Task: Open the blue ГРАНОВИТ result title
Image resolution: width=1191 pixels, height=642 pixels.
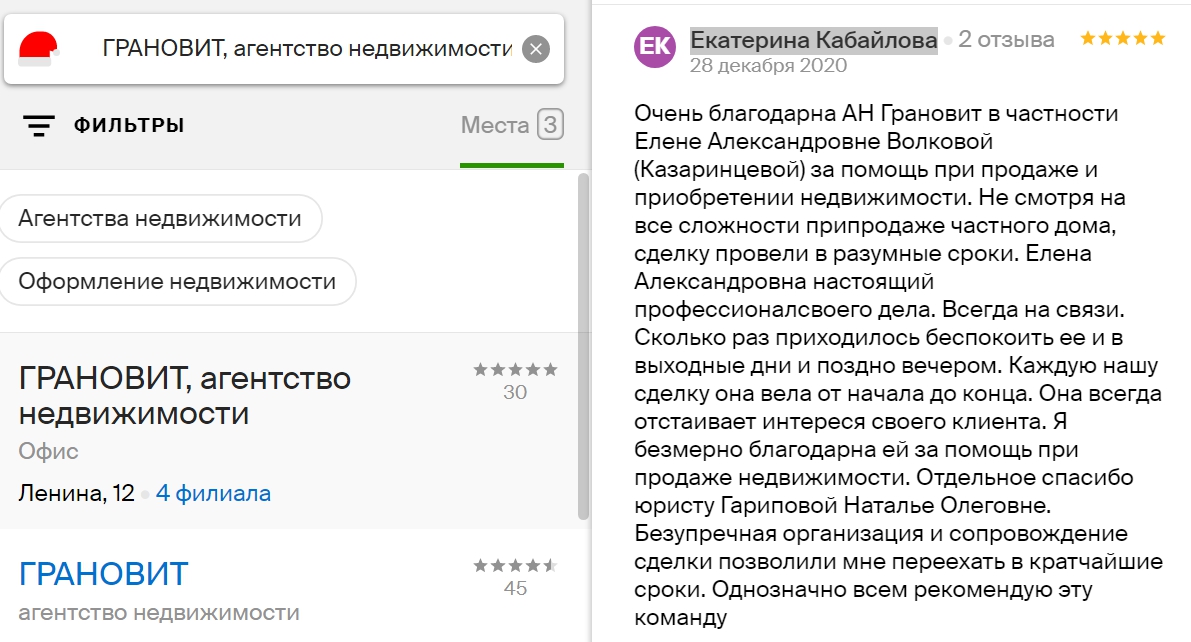Action: point(103,574)
